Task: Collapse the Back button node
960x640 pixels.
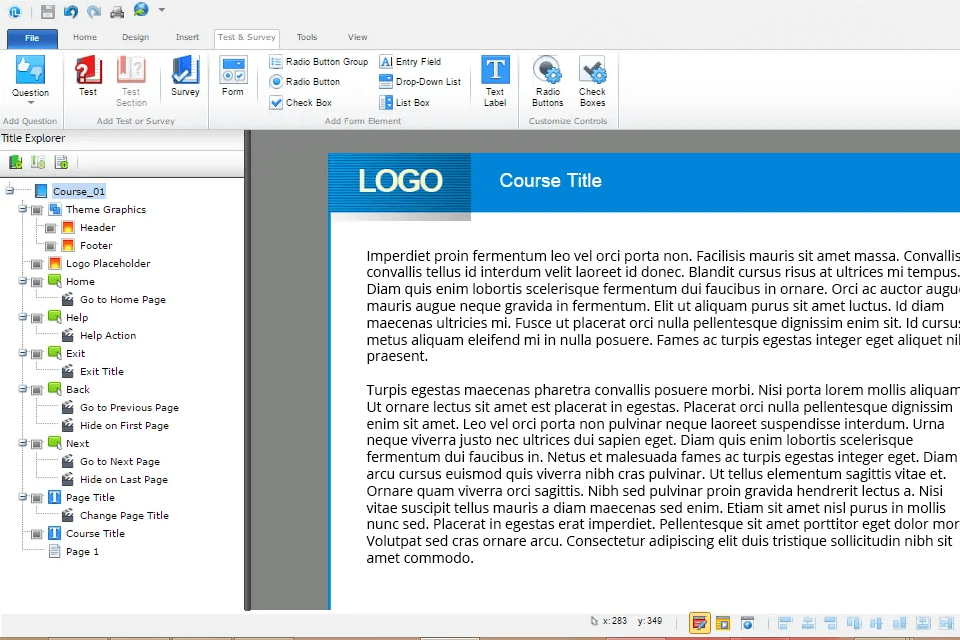Action: click(23, 389)
